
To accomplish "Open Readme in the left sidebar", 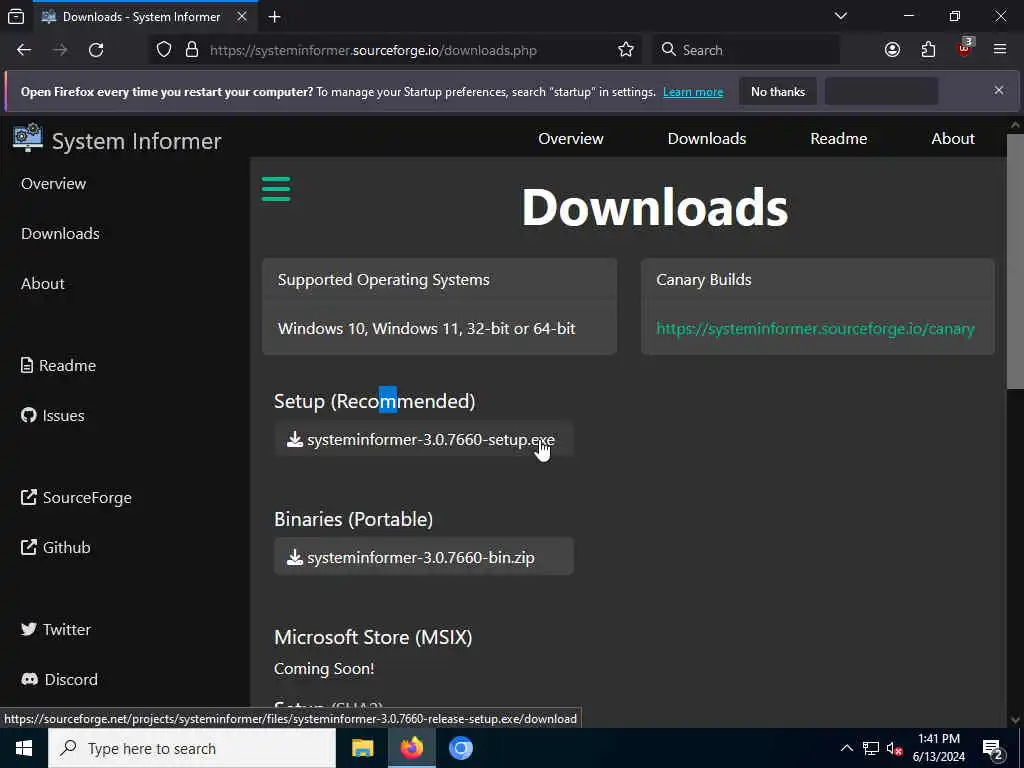I will (x=58, y=365).
